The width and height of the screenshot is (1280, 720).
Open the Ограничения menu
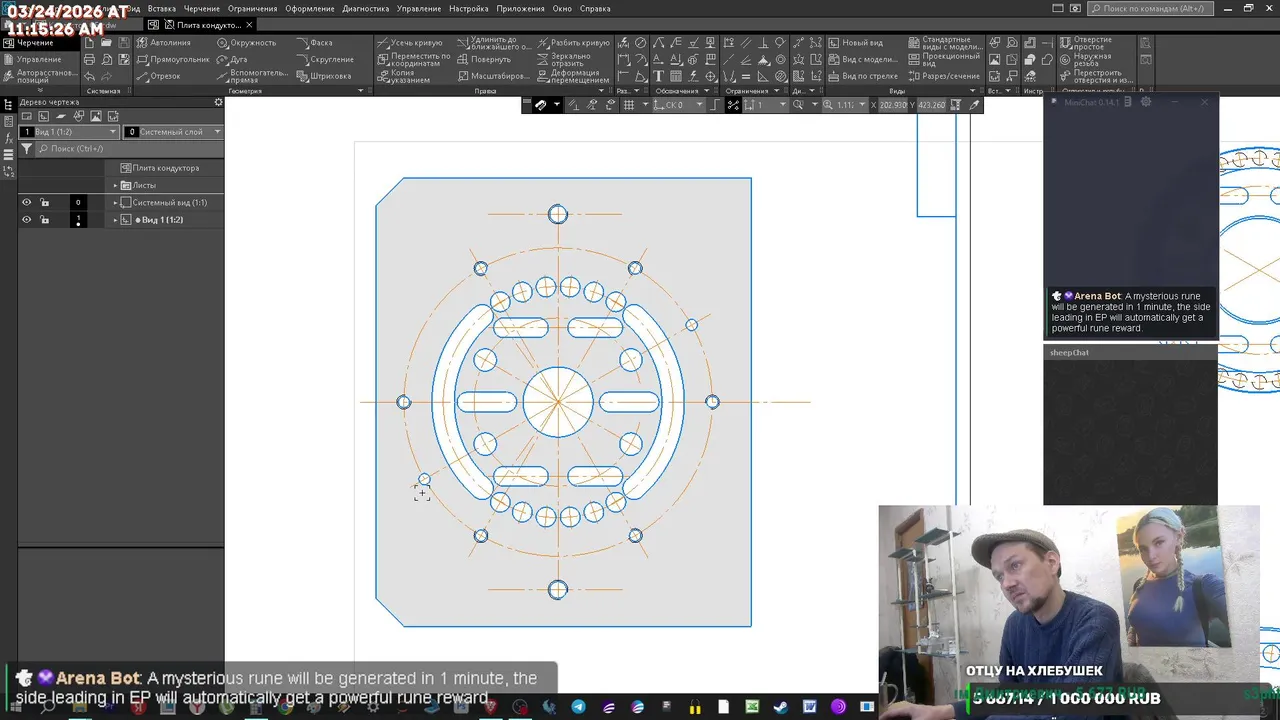point(252,8)
